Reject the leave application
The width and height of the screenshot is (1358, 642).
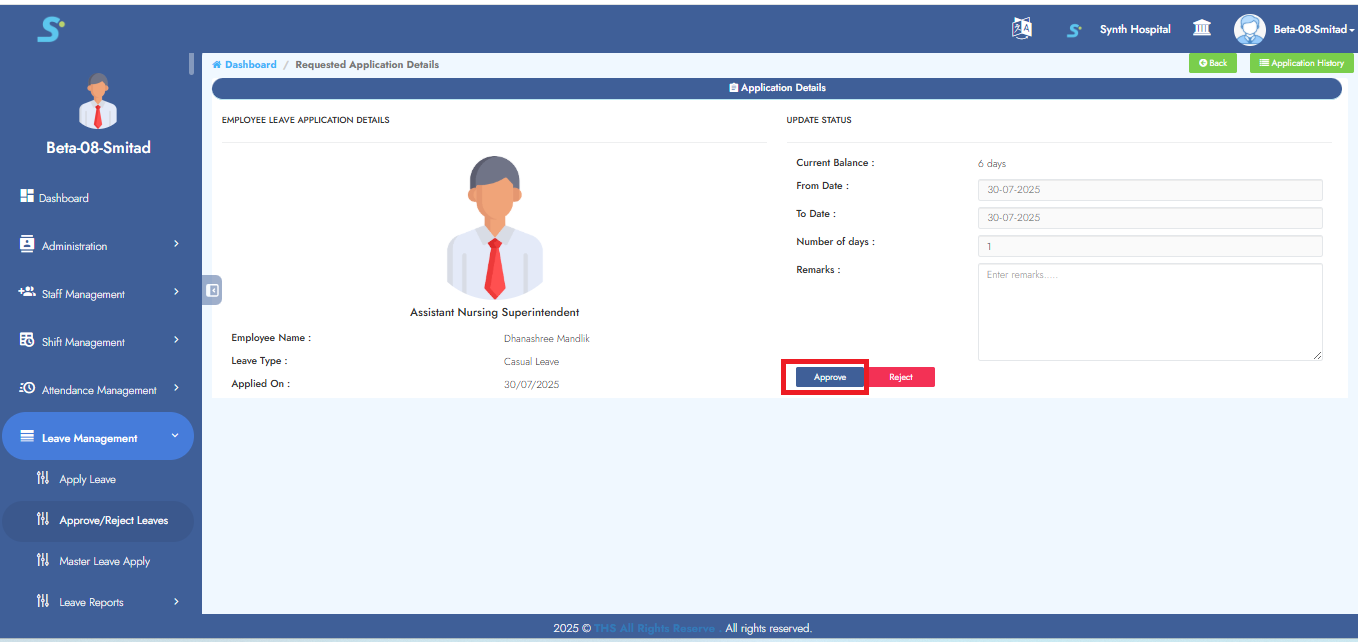(x=900, y=377)
